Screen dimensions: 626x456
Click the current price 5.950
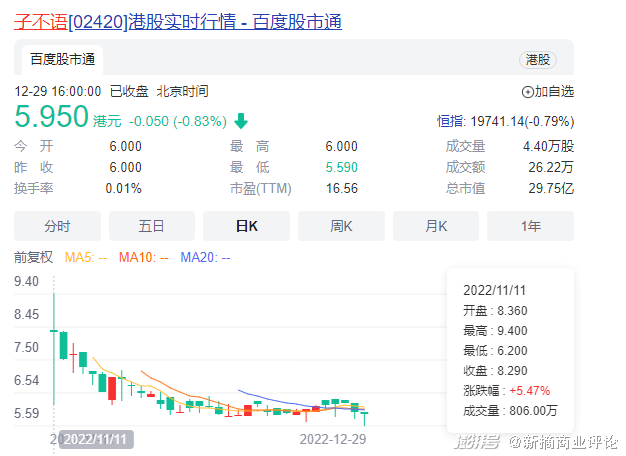(51, 116)
